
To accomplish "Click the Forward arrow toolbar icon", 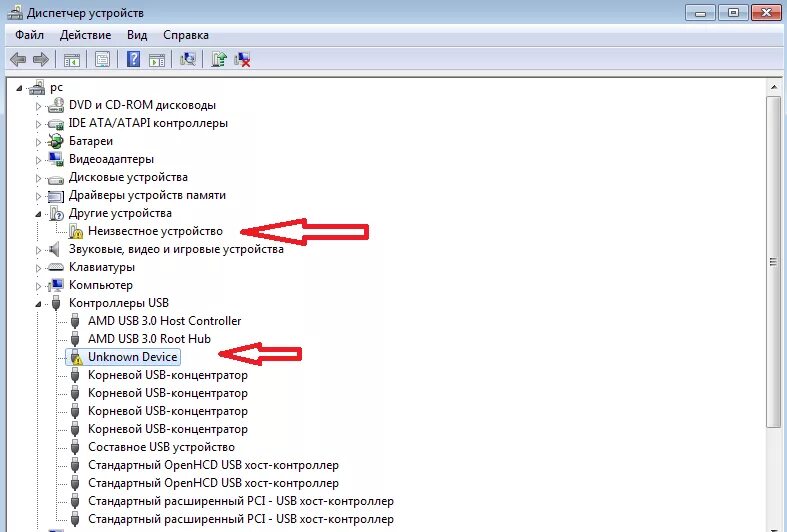I will point(41,60).
